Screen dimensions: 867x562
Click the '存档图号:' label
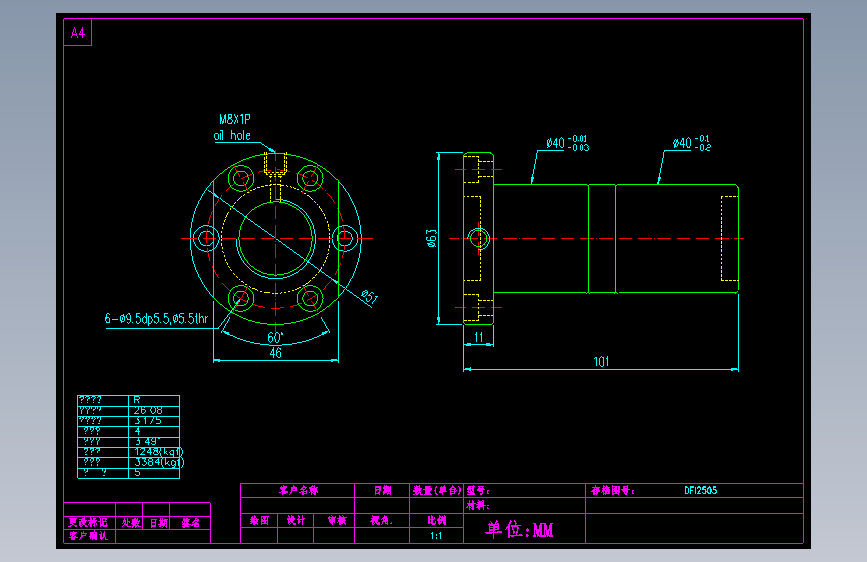(613, 491)
